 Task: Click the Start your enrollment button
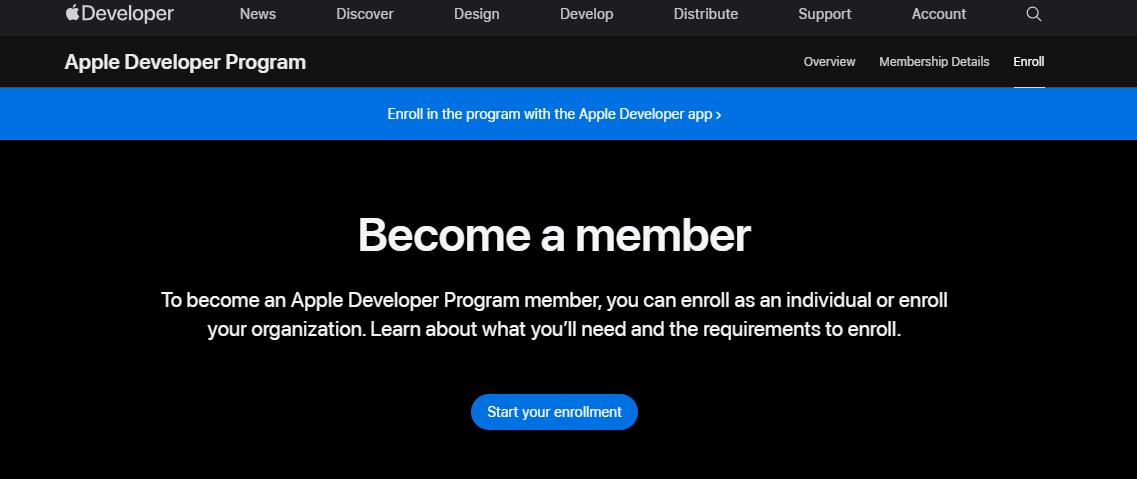[x=554, y=412]
